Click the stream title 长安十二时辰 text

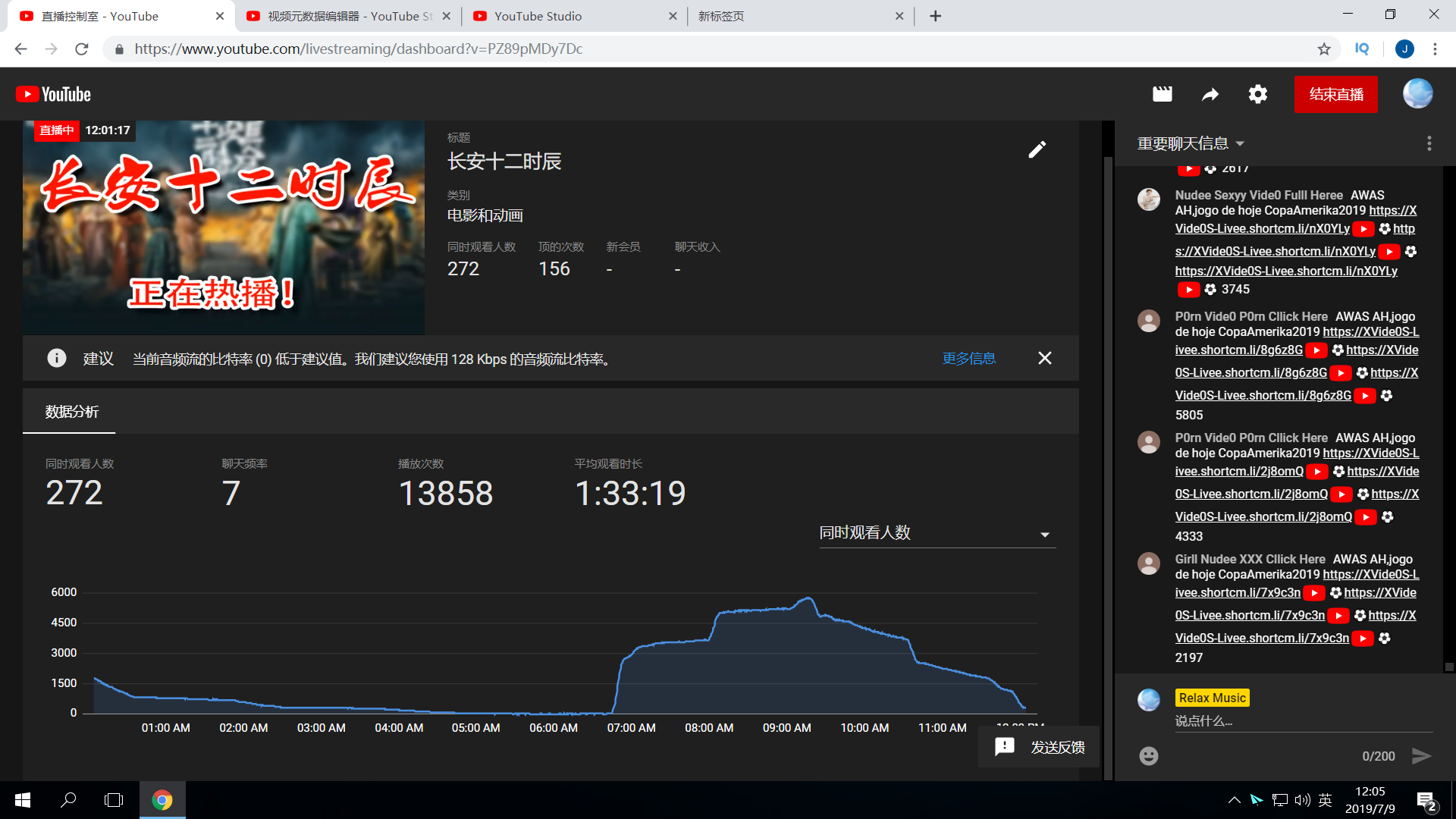(504, 162)
